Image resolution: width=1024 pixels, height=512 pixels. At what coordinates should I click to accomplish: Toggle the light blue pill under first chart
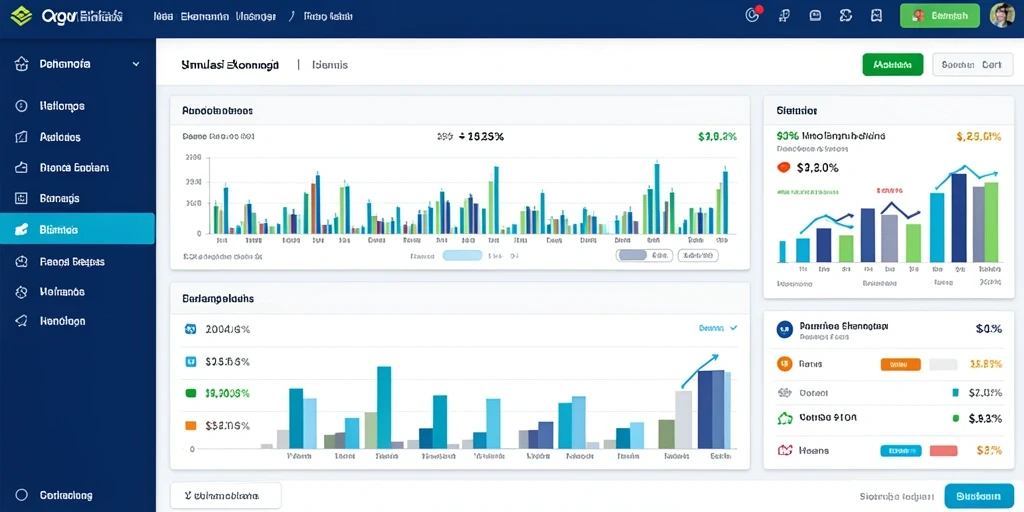[462, 256]
